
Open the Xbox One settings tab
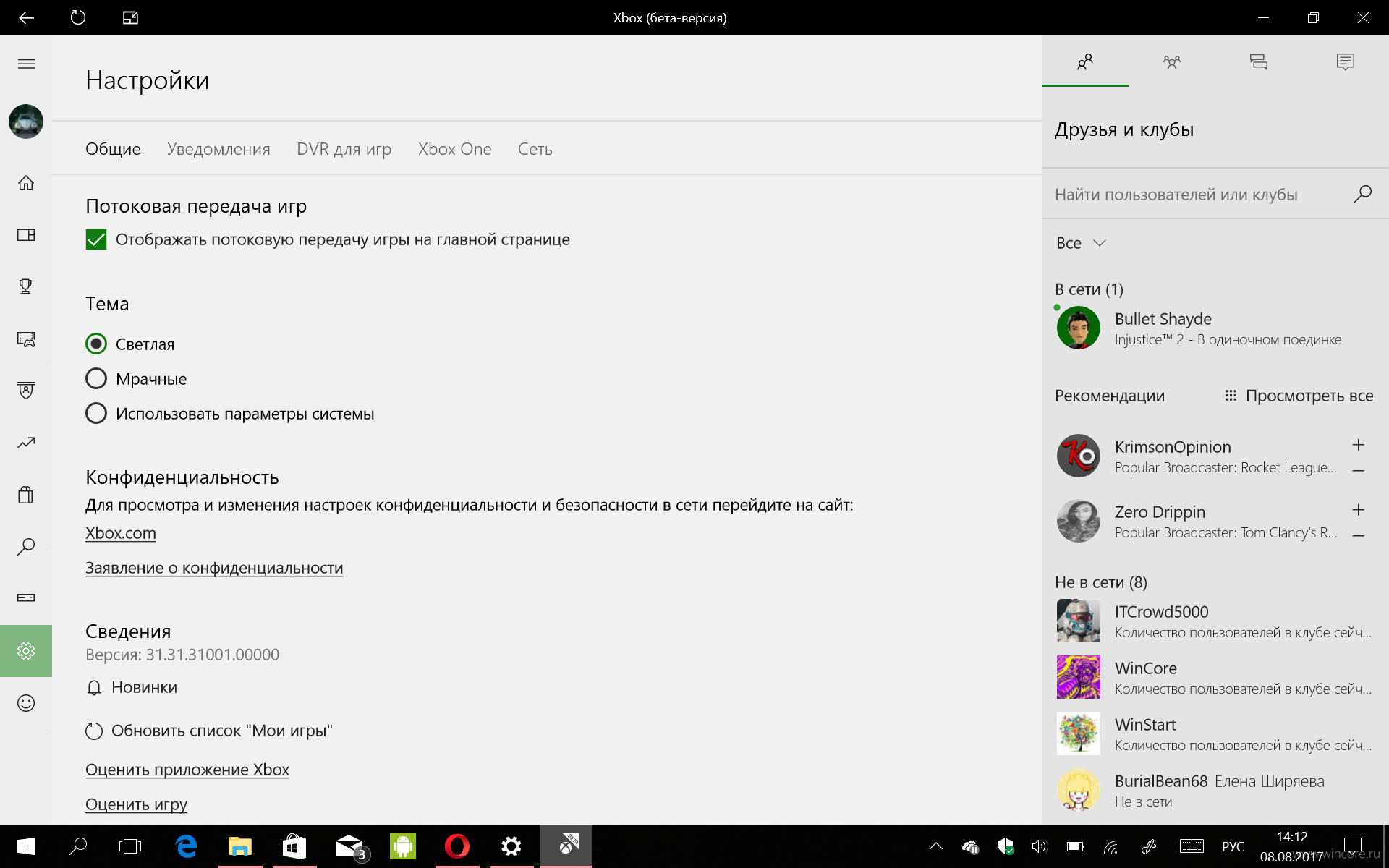pyautogui.click(x=454, y=149)
